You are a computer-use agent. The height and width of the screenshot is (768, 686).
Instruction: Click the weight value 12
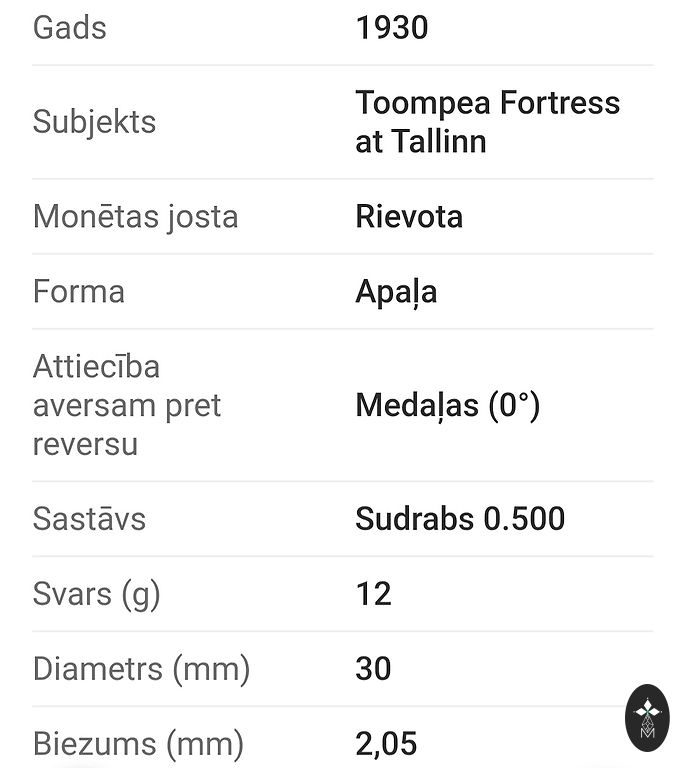click(373, 594)
